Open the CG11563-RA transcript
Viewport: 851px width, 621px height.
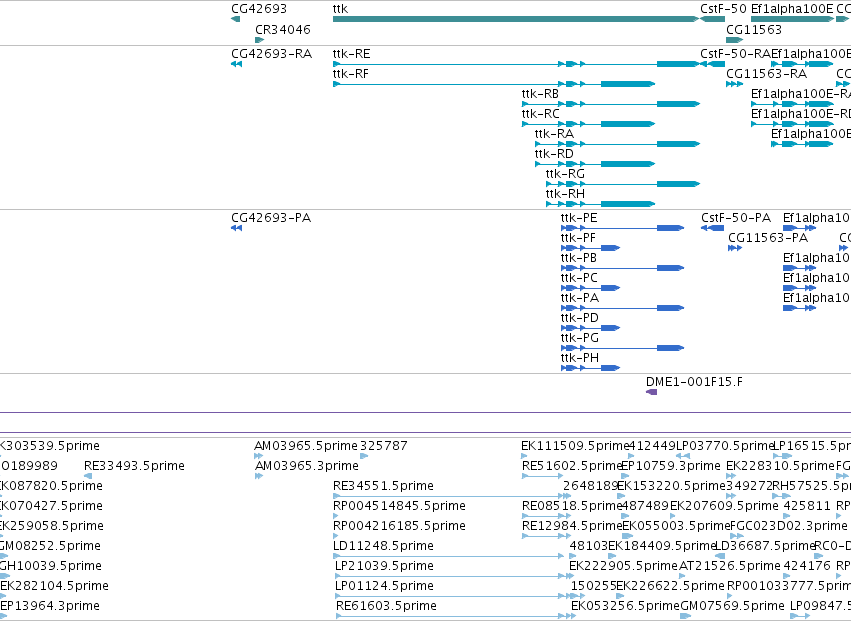click(766, 74)
